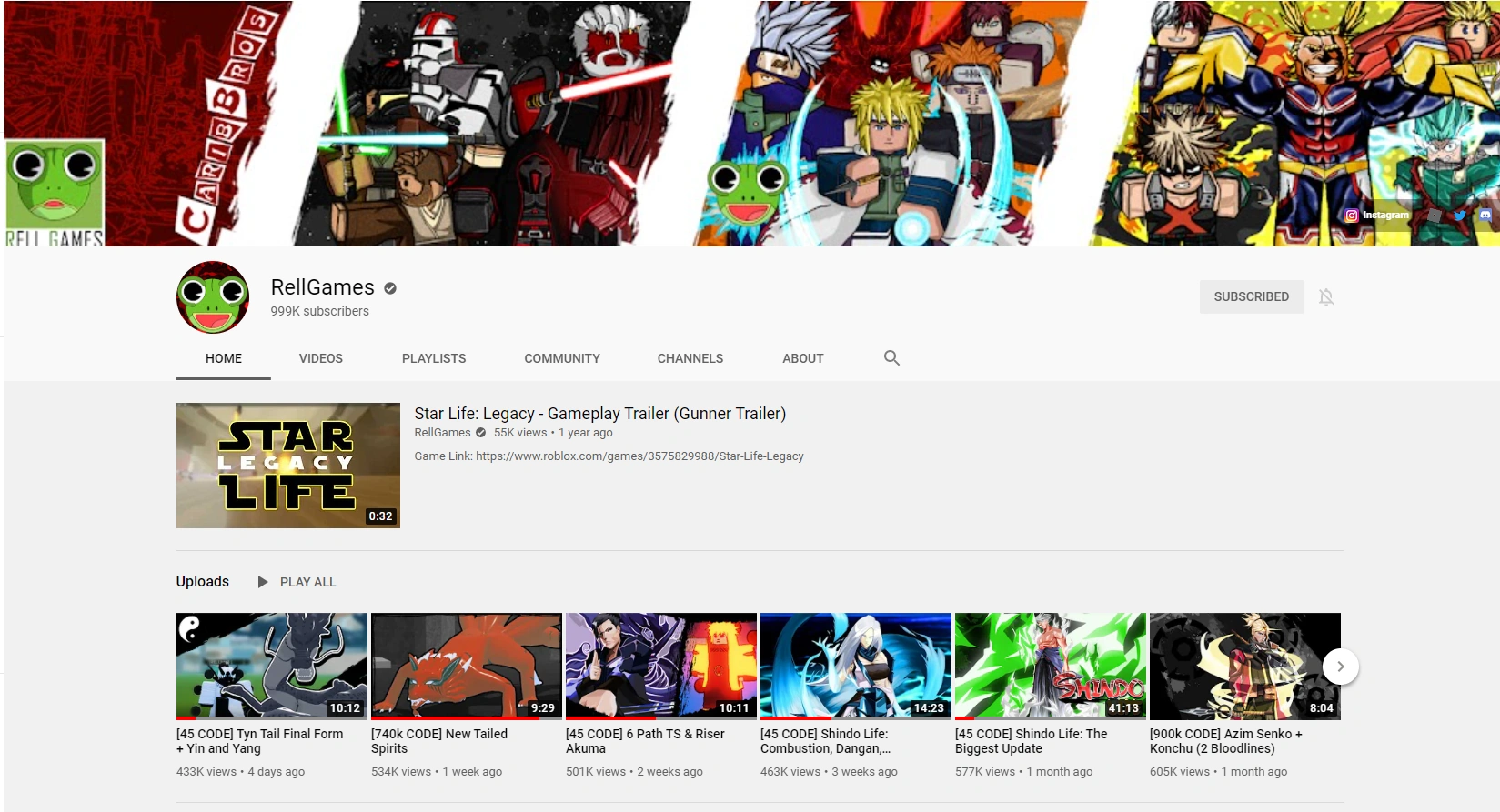Open the channel search magnifier icon
Screen dimensions: 1500x812
point(891,358)
